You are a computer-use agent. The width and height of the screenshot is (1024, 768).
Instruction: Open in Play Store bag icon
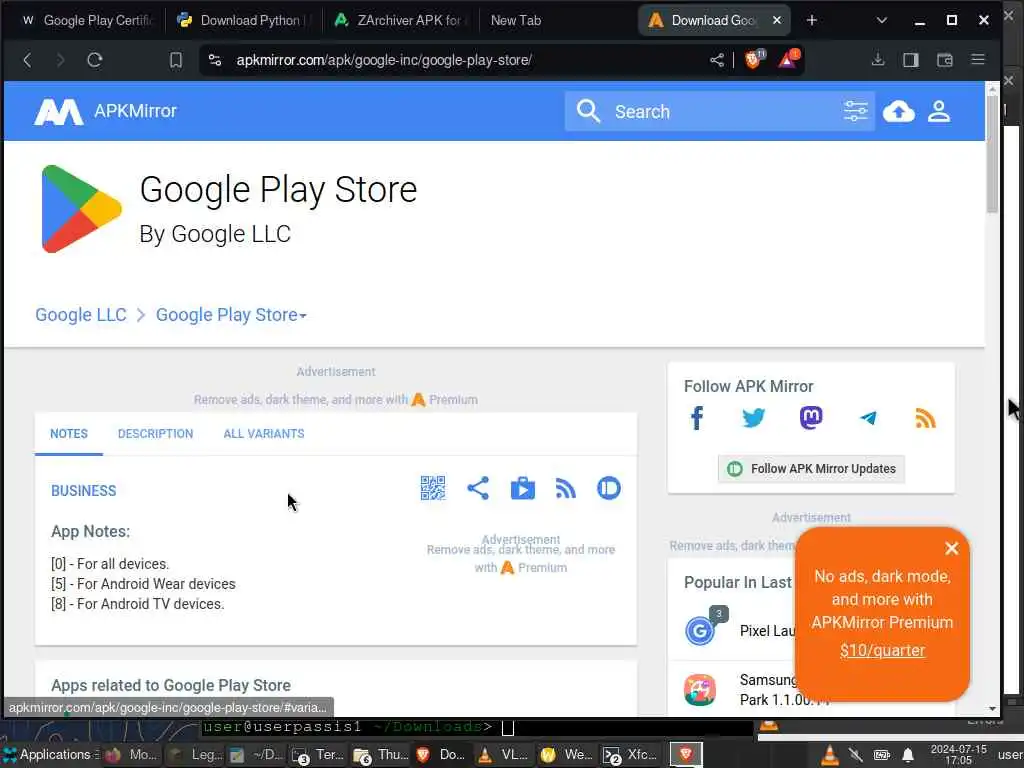point(522,488)
